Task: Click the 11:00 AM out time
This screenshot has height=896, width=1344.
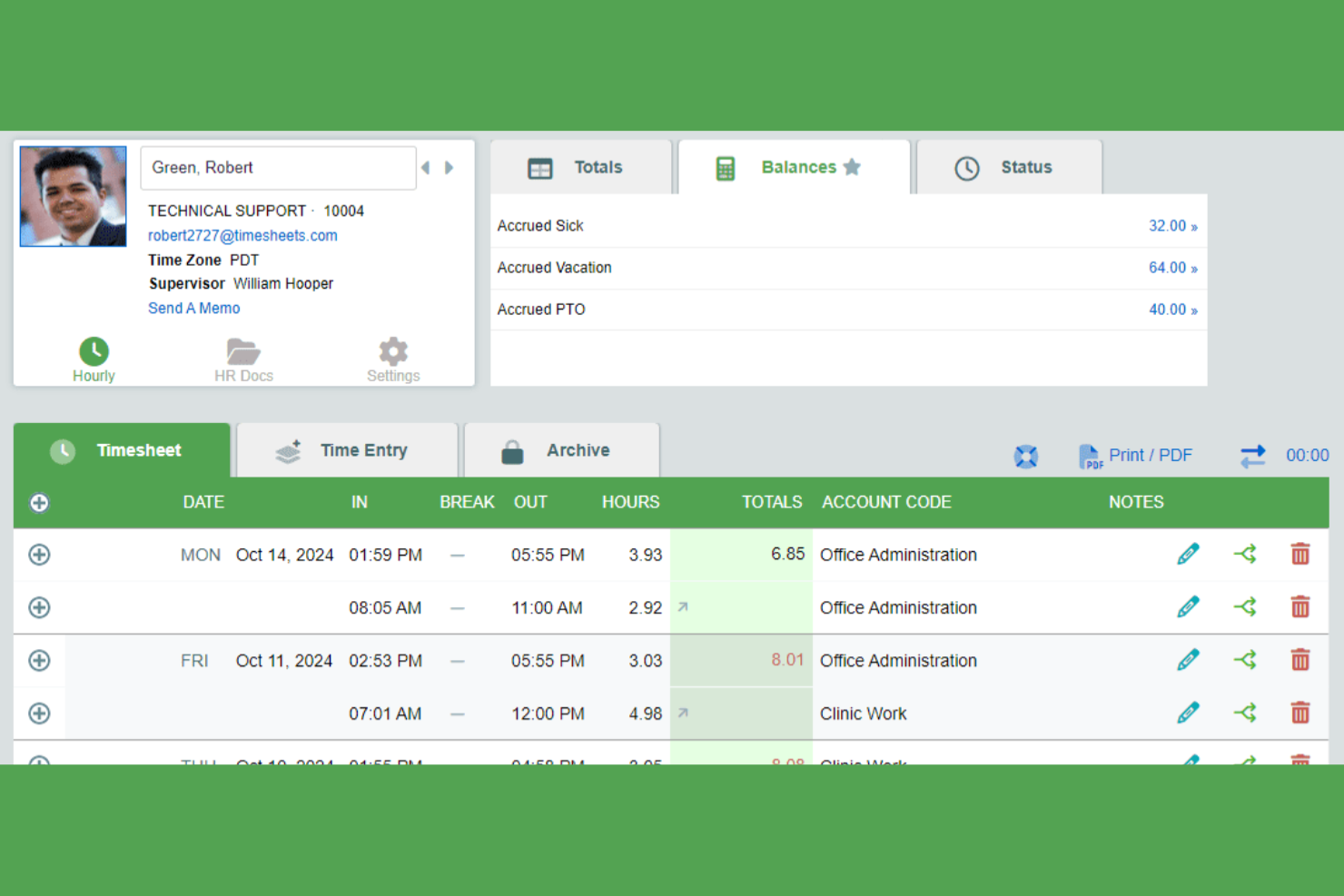Action: pyautogui.click(x=547, y=608)
